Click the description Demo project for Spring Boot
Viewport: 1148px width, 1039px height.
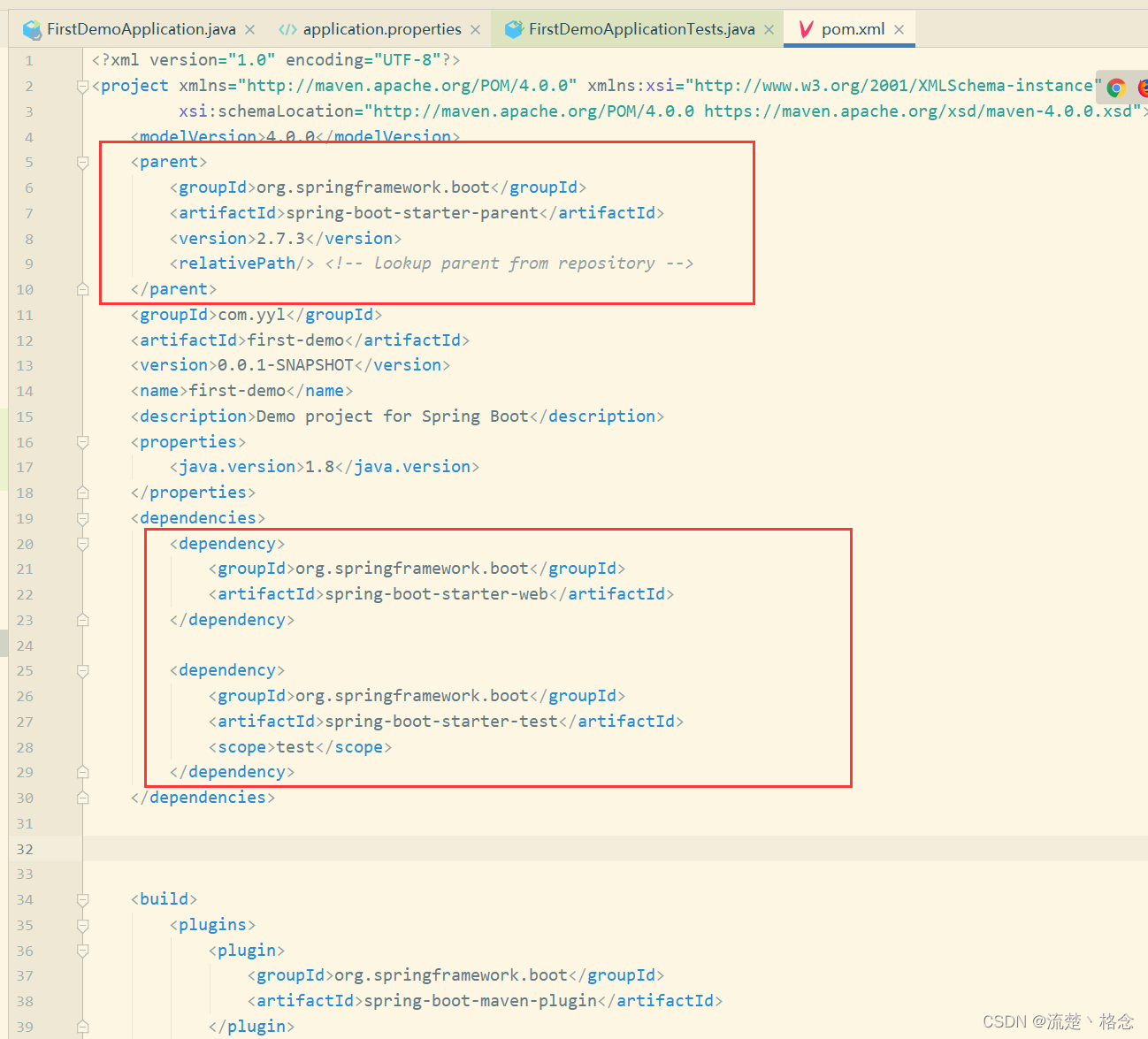[x=392, y=416]
